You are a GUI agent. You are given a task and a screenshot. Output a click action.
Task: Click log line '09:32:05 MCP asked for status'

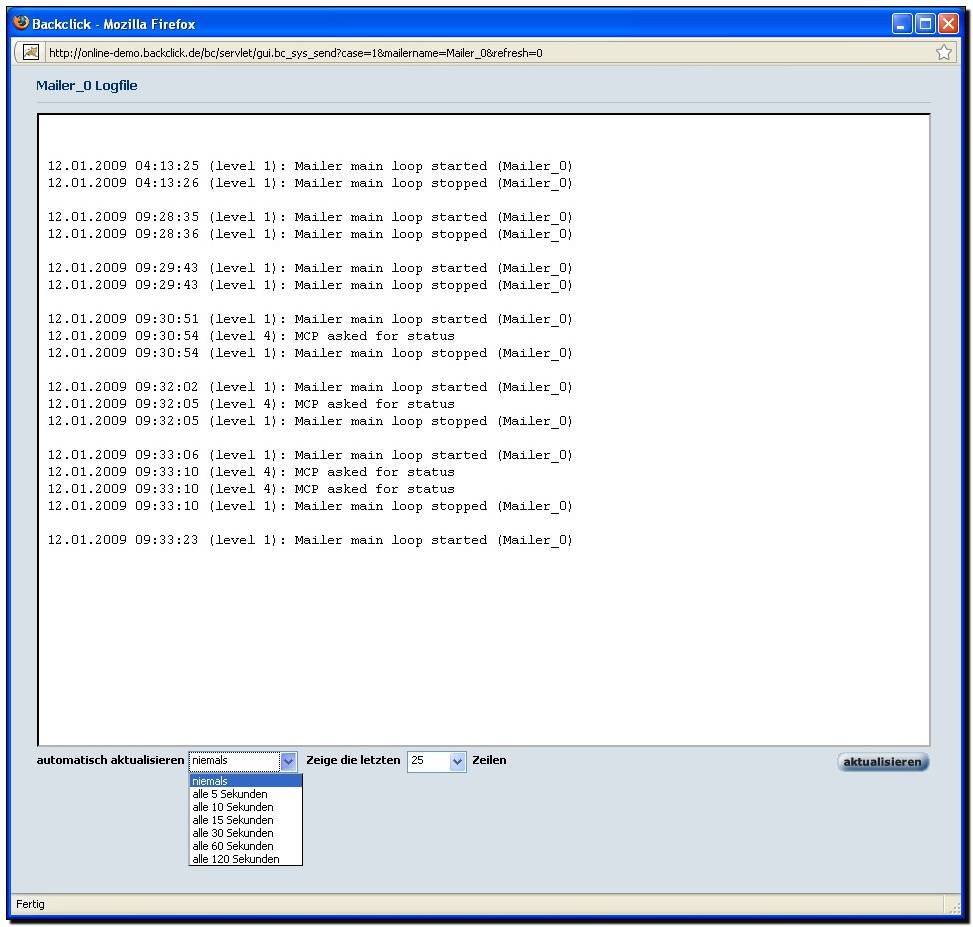[x=251, y=404]
